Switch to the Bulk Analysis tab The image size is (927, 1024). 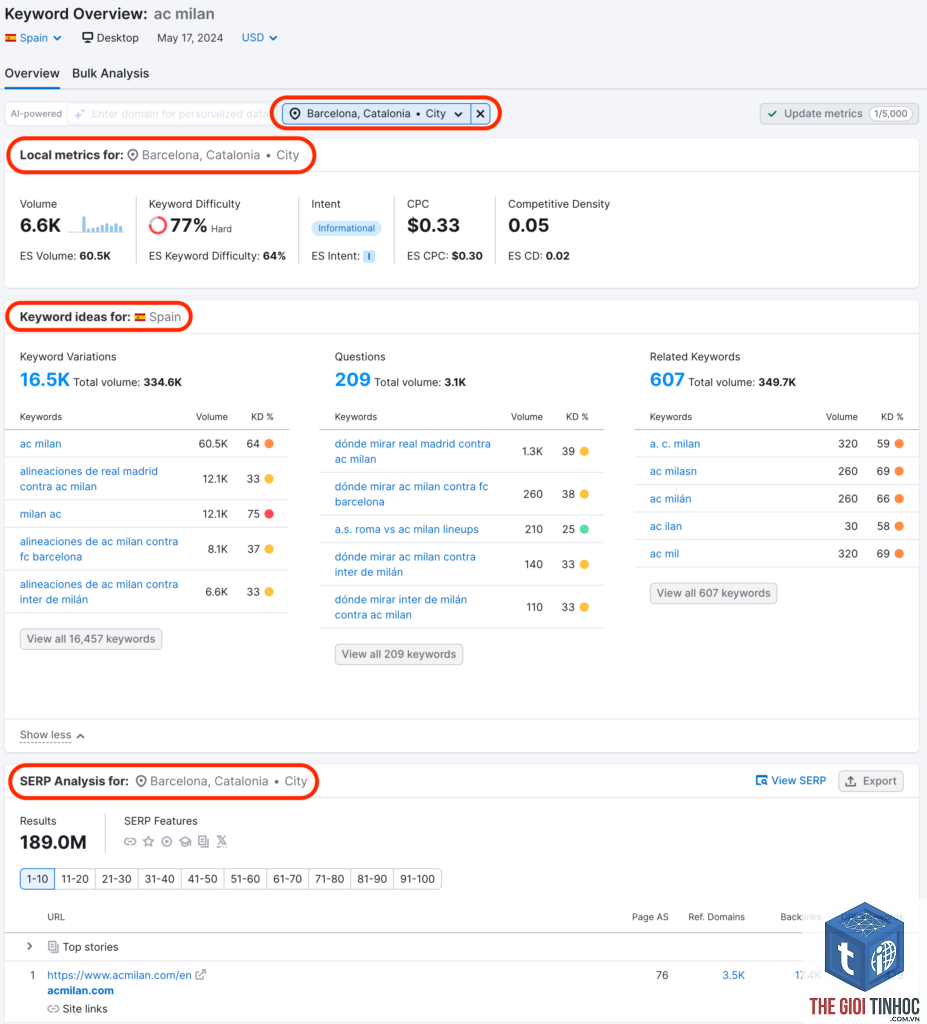click(x=110, y=73)
